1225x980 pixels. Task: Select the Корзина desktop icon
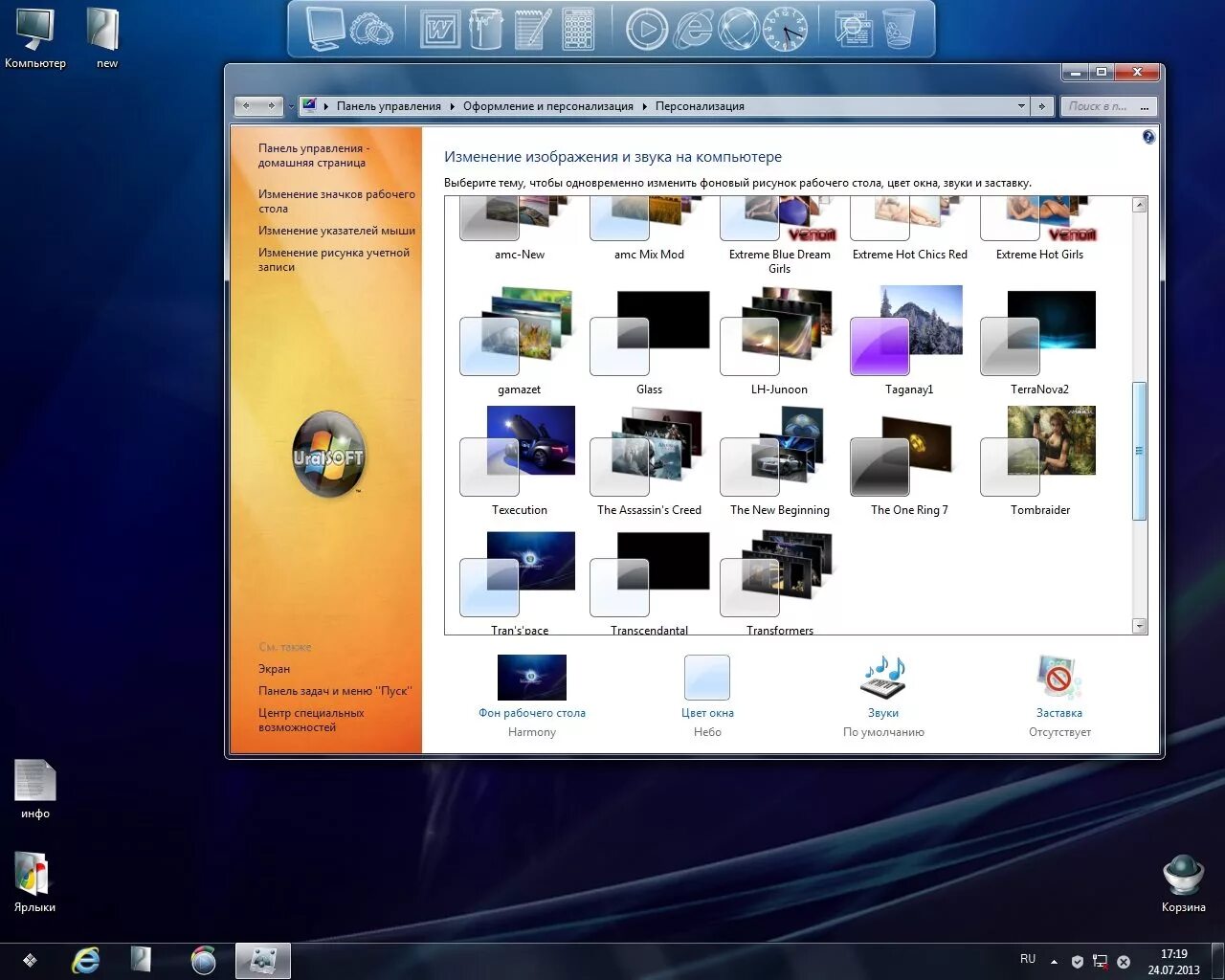pyautogui.click(x=1184, y=882)
